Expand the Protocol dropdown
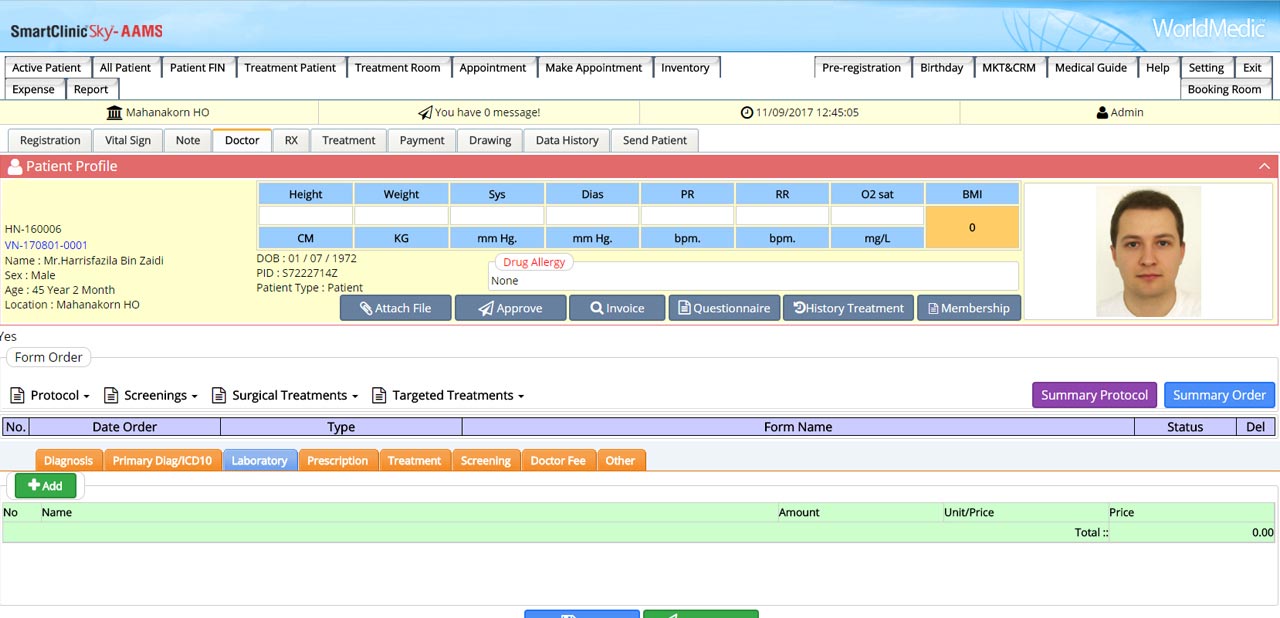Screen dimensions: 1280x618 coord(50,395)
